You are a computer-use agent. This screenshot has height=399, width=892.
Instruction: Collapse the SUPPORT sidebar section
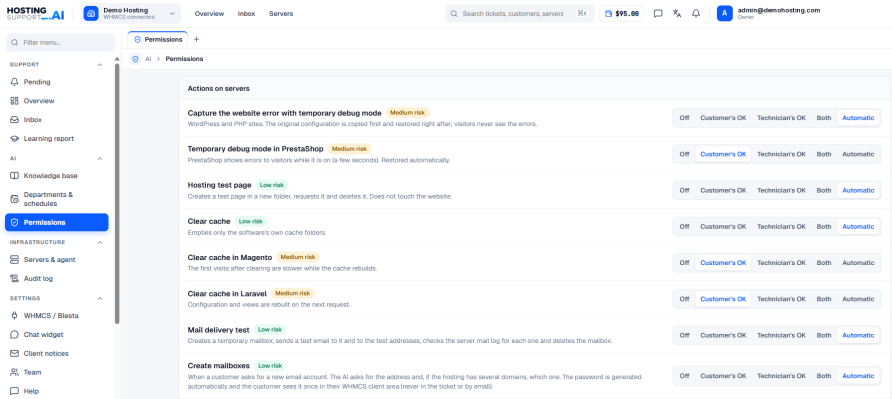point(100,65)
